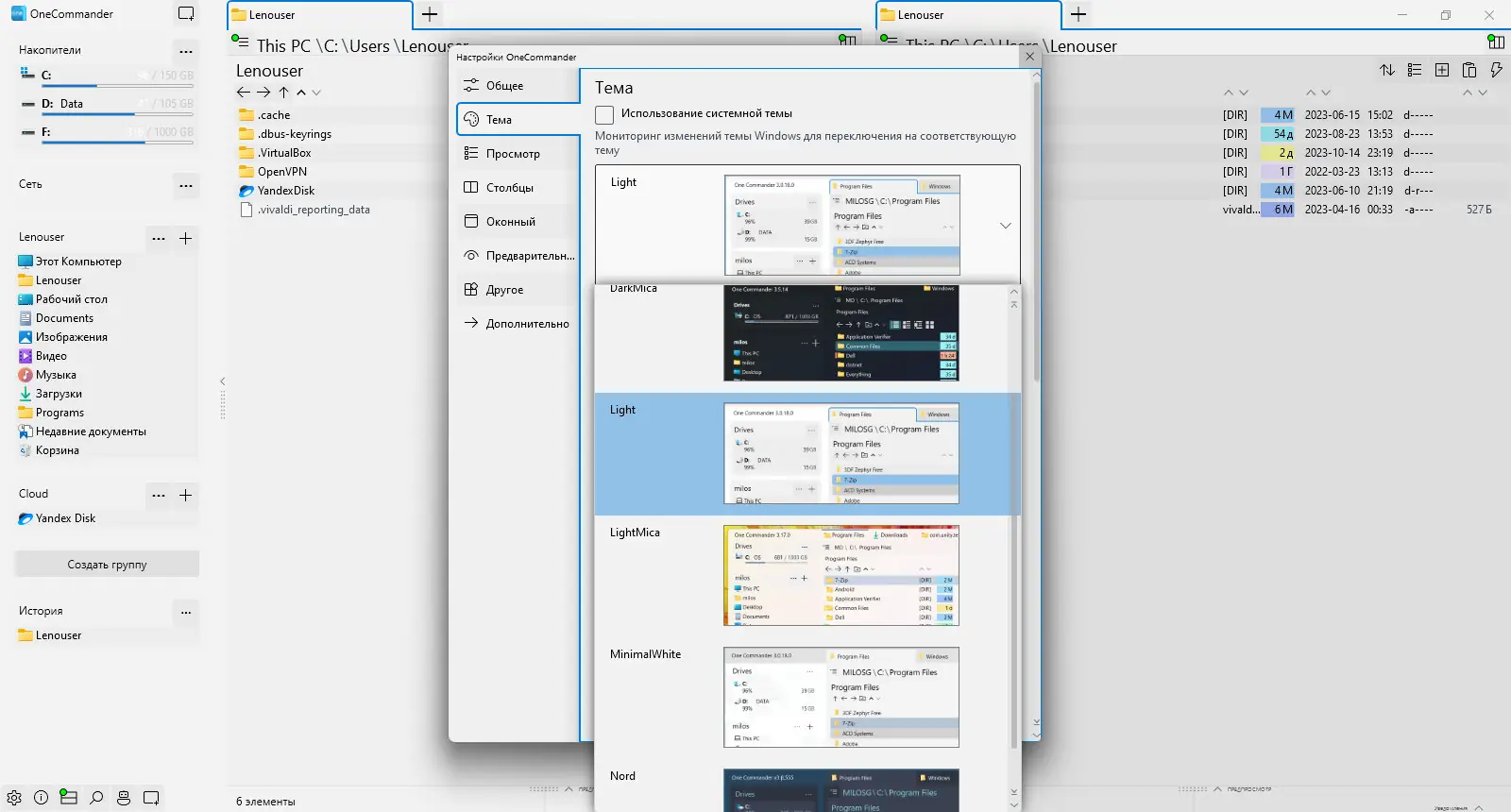This screenshot has height=812, width=1511.
Task: Select the D: Data drive
Action: (x=106, y=104)
